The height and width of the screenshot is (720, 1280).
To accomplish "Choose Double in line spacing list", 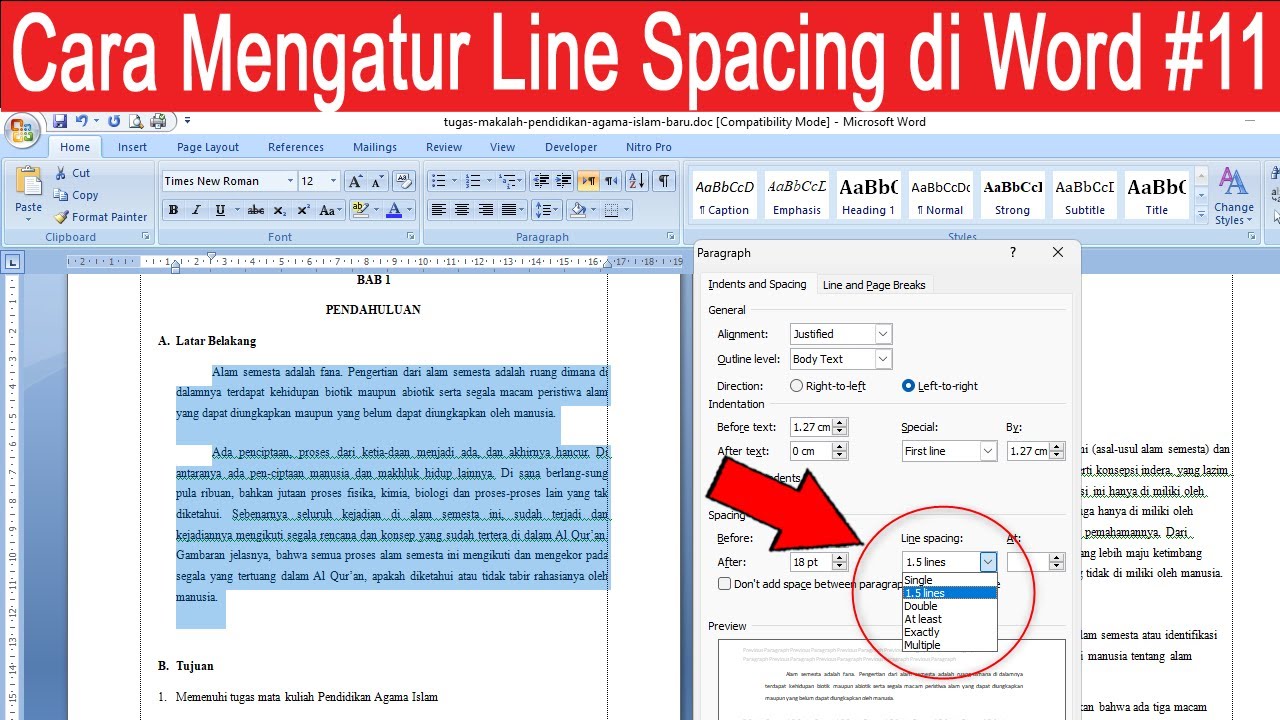I will [x=949, y=606].
